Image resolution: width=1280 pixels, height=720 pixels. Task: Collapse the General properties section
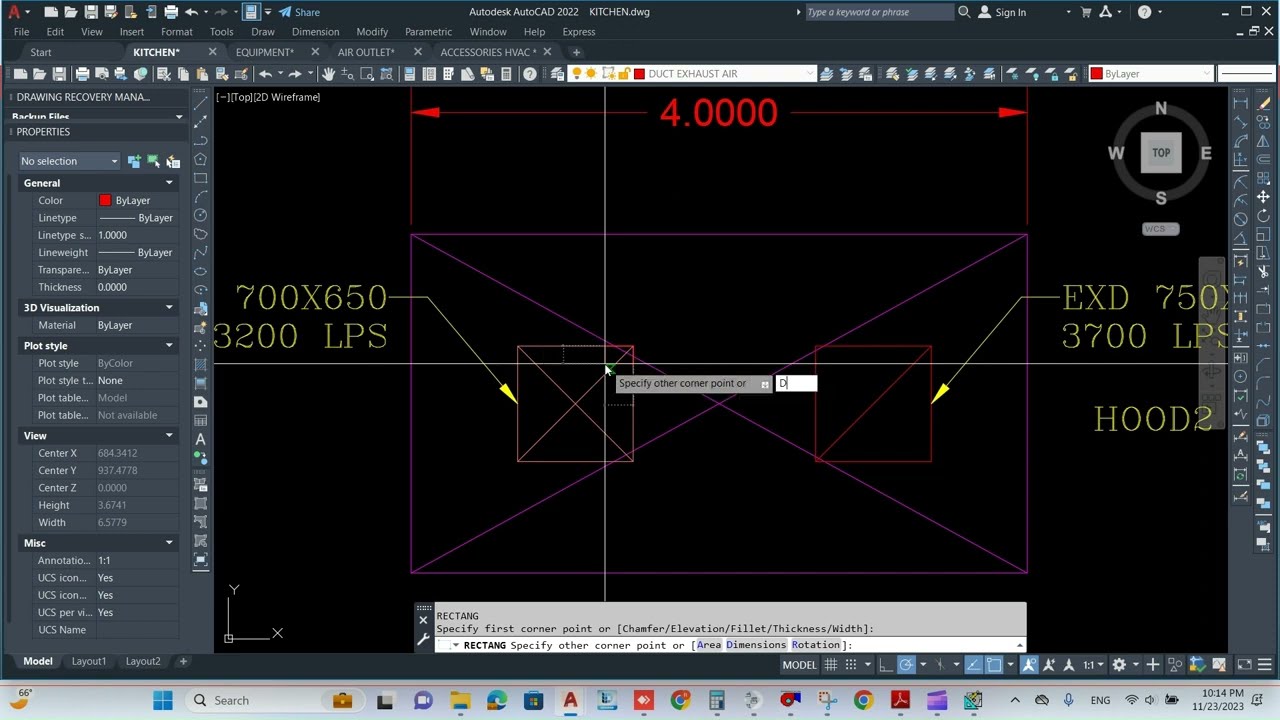point(169,183)
